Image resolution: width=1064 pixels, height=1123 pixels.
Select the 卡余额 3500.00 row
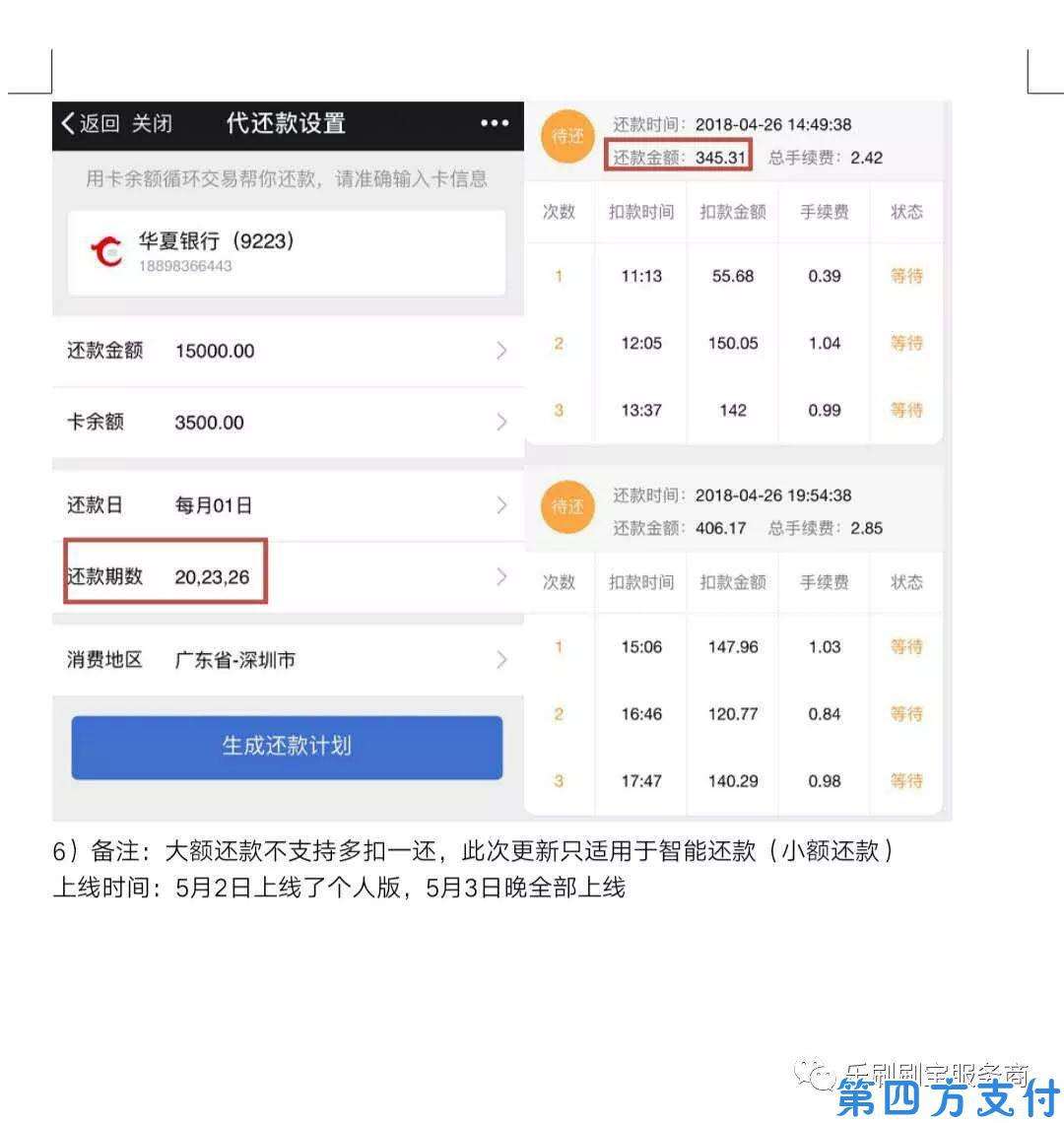click(286, 422)
